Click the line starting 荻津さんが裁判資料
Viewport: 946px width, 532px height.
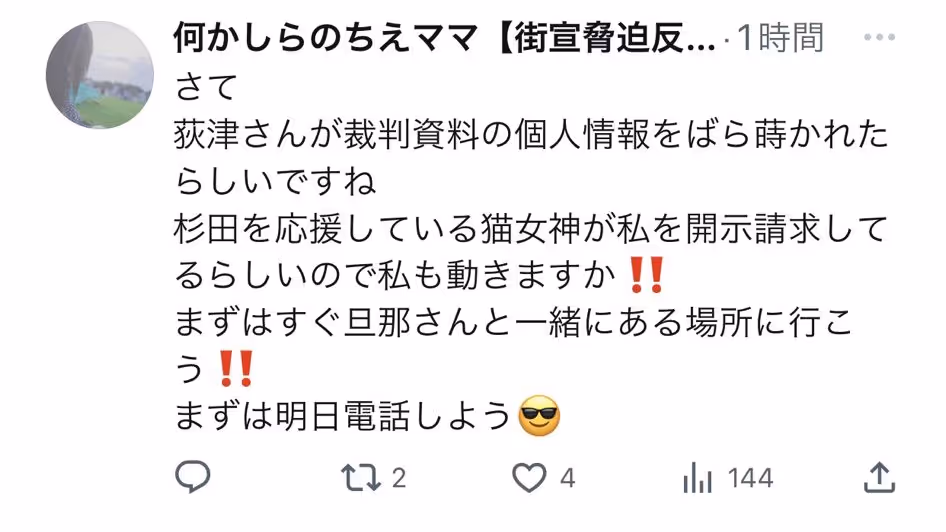pos(531,134)
